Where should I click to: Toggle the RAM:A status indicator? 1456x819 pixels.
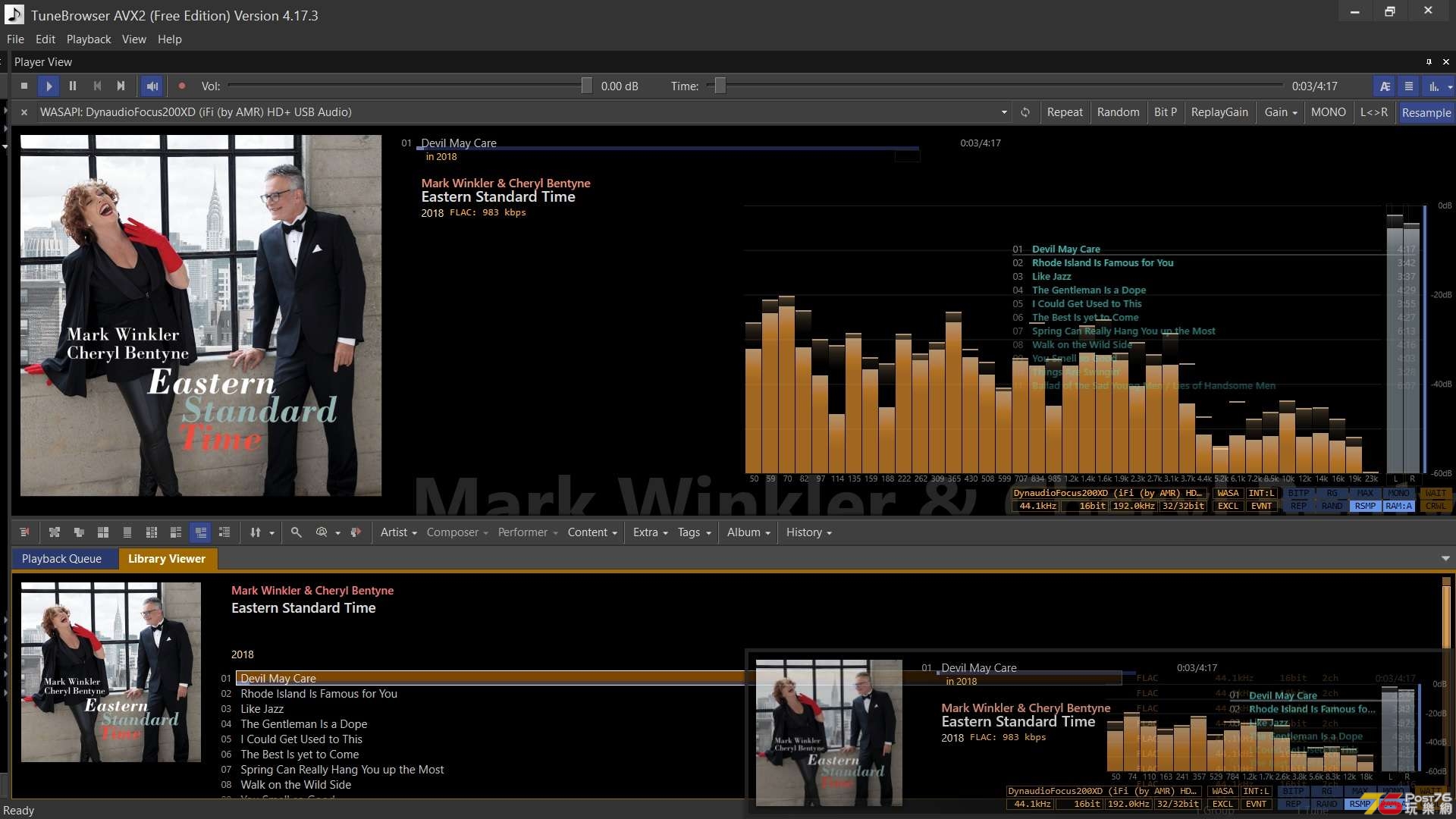coord(1398,507)
